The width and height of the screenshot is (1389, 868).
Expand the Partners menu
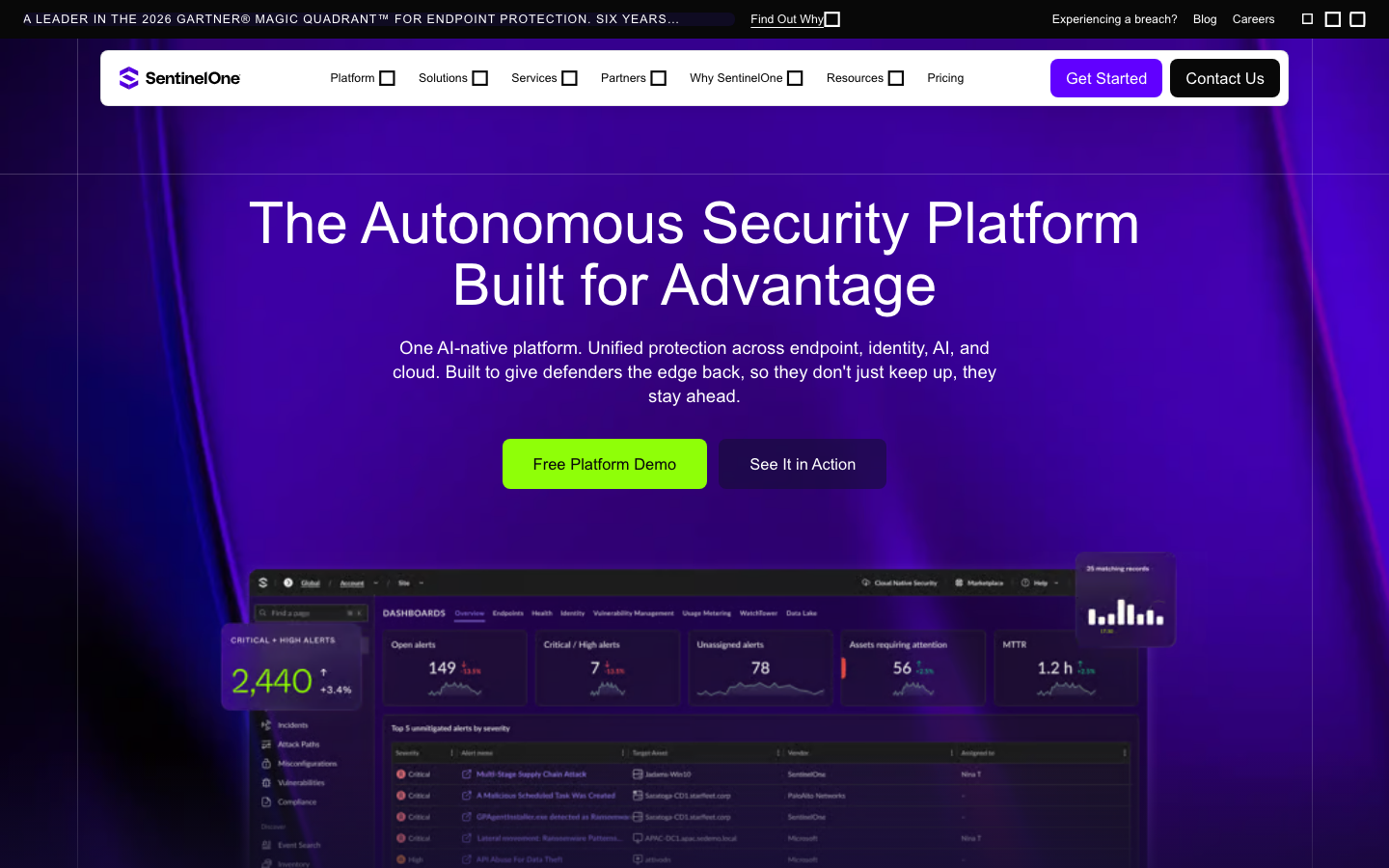[634, 78]
